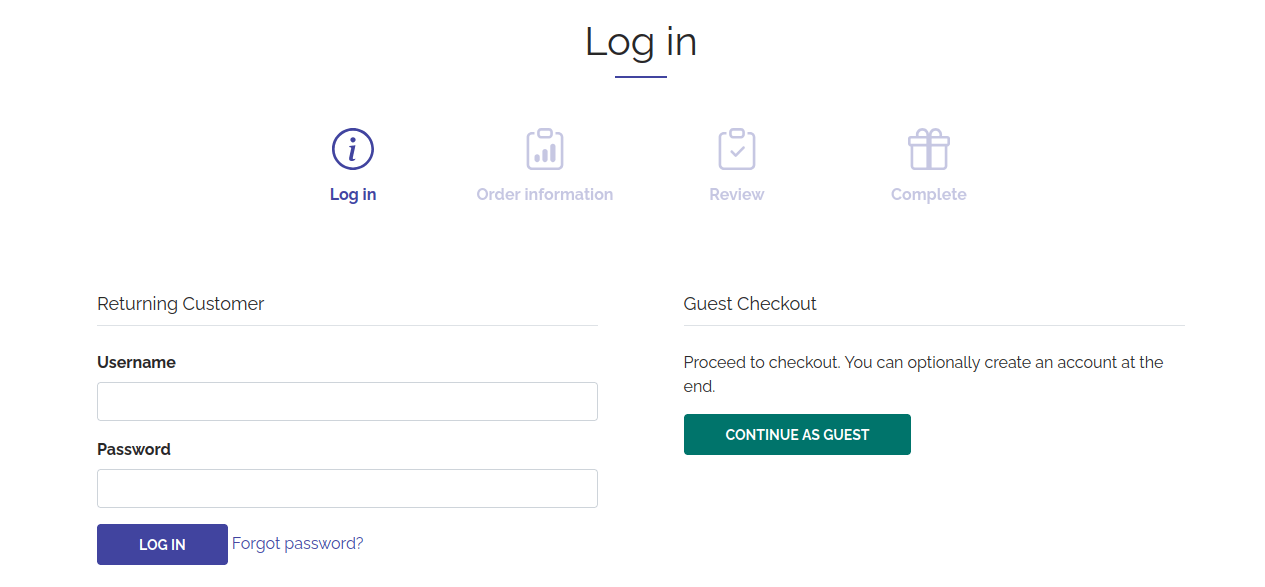Click the circled info icon for Log in step

pos(353,149)
